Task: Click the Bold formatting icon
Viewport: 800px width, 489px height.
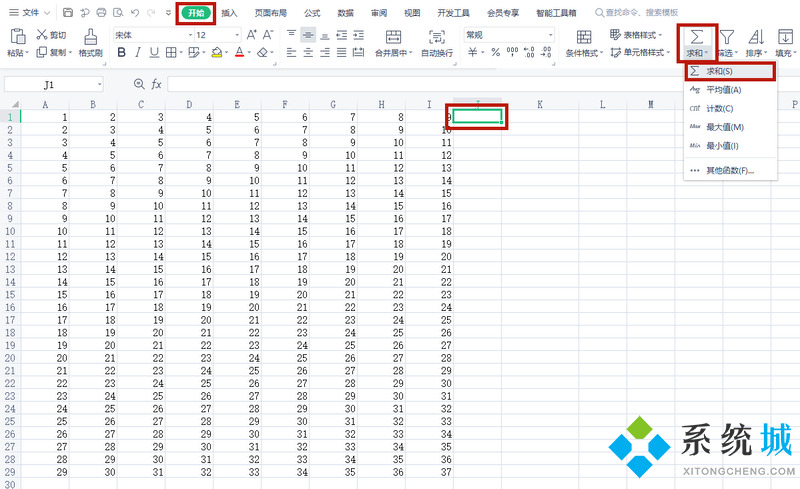Action: (x=122, y=53)
